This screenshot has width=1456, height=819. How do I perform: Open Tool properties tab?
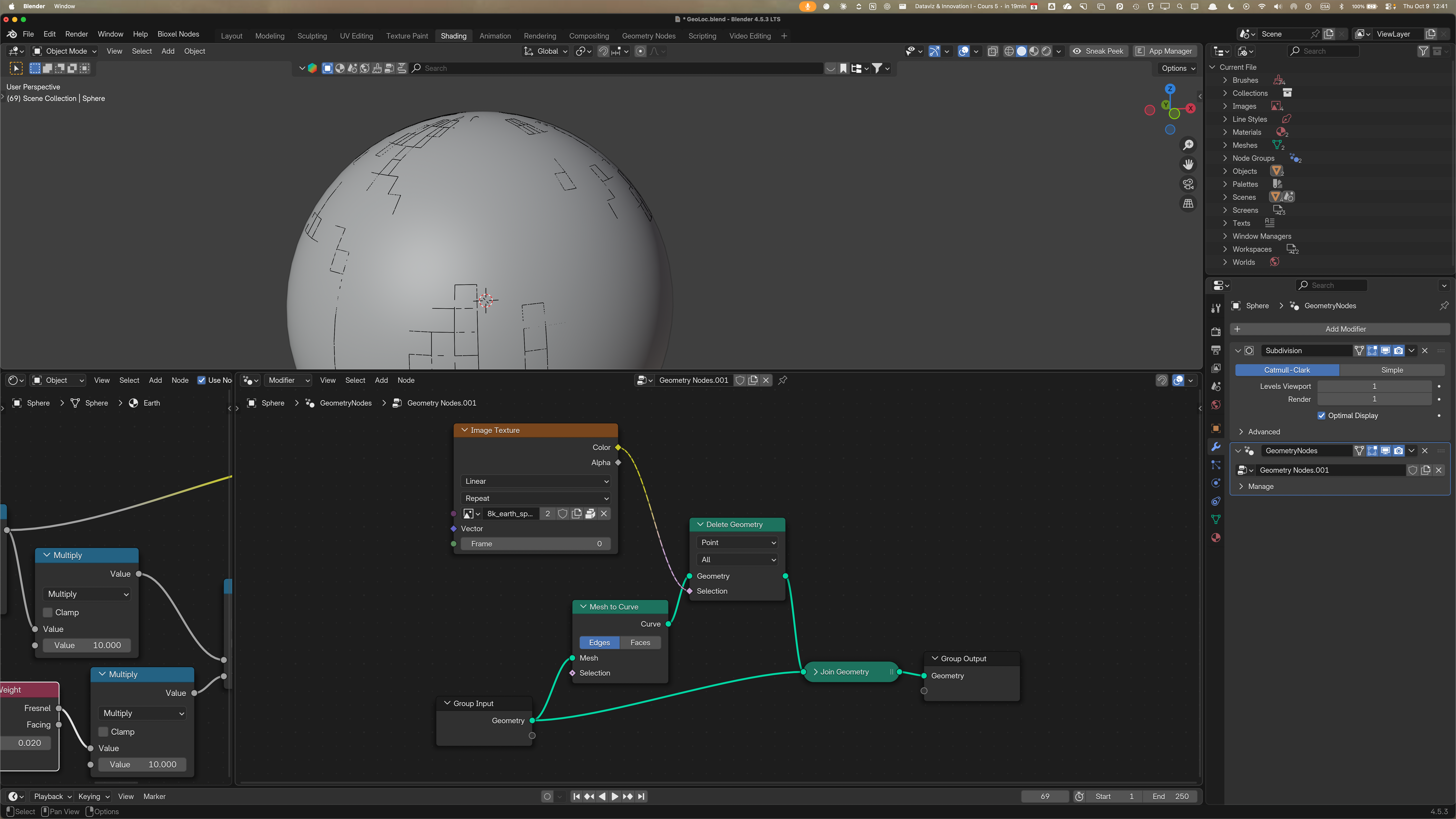click(1216, 308)
